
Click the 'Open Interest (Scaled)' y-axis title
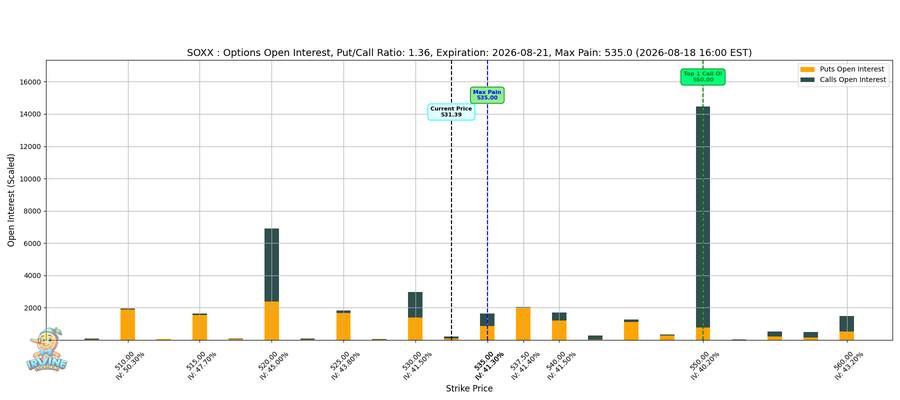pos(11,200)
